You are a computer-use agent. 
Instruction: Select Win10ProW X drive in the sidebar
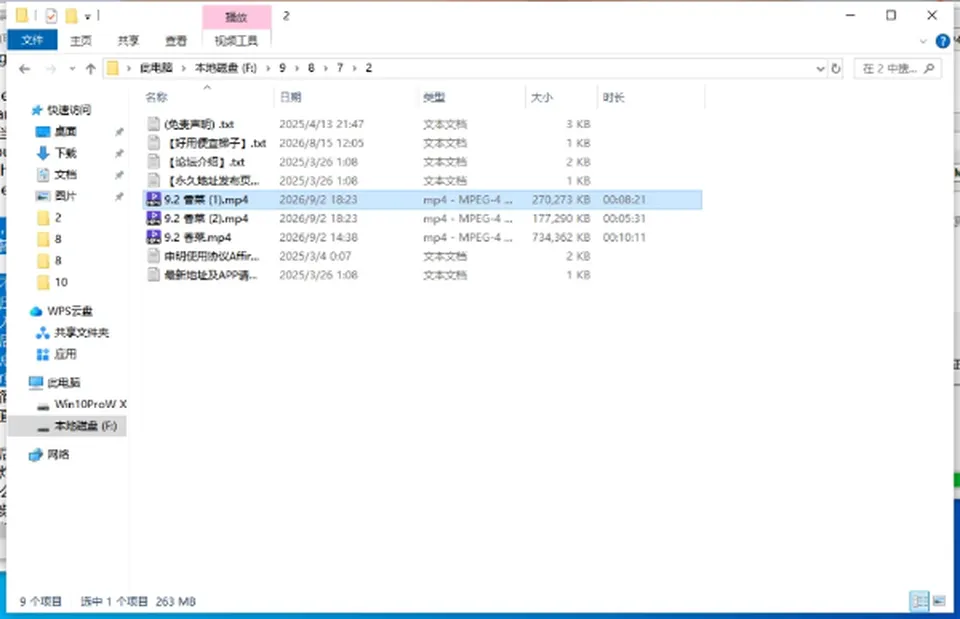pyautogui.click(x=91, y=404)
